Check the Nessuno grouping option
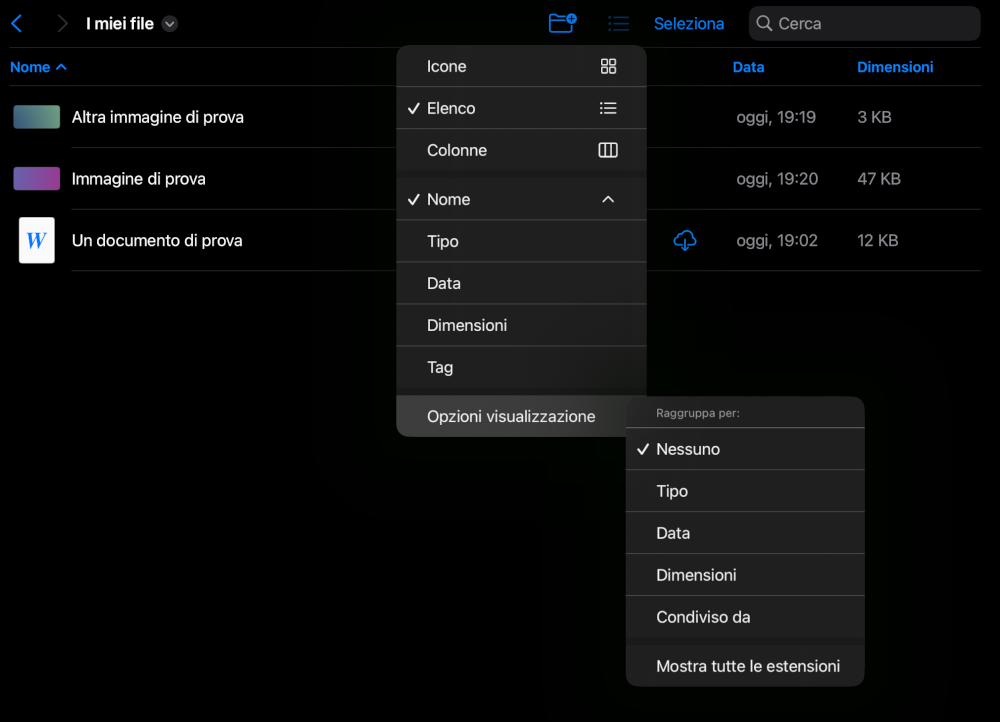 pos(744,449)
